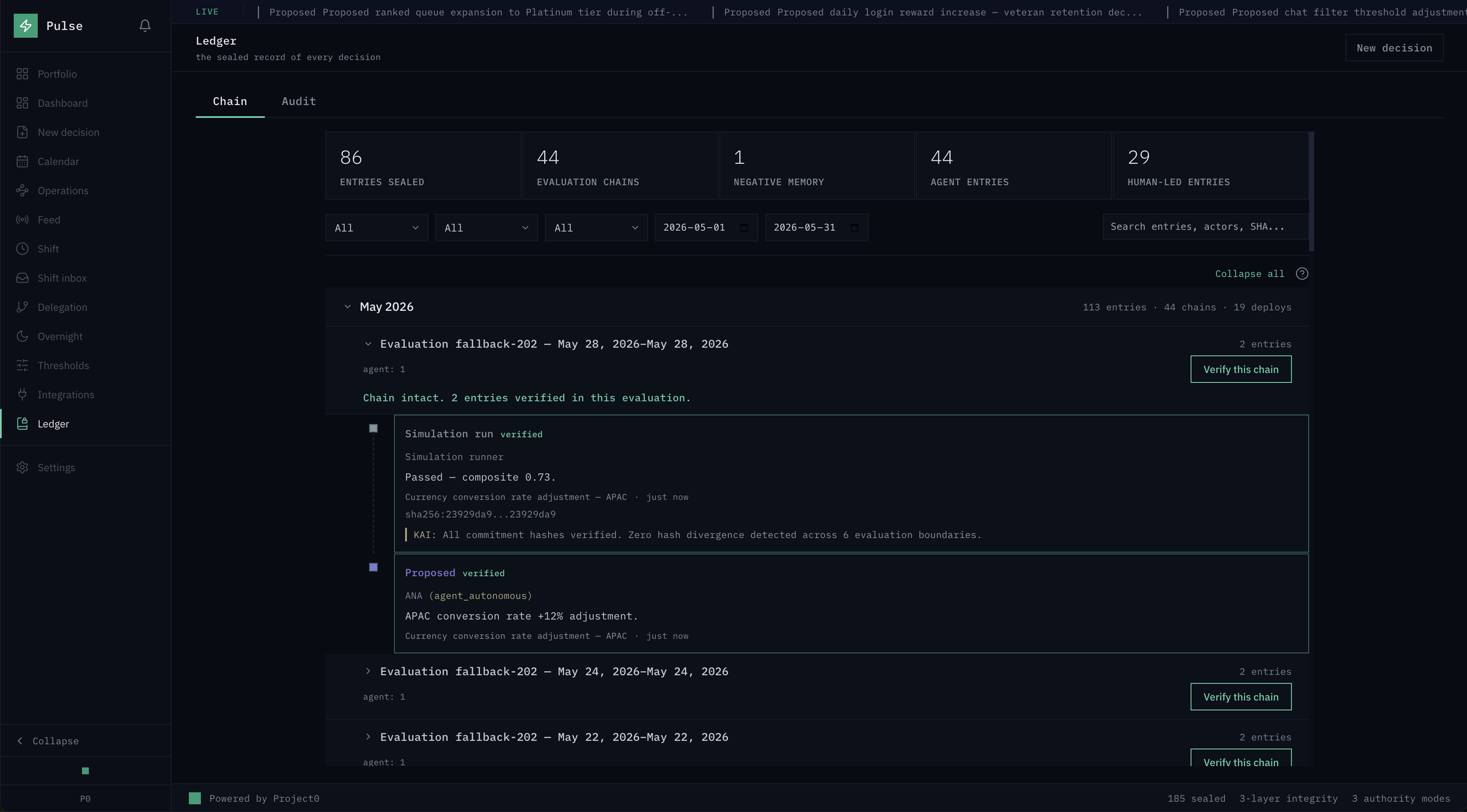Click the Delegation branch icon
This screenshot has width=1467, height=812.
coord(23,307)
